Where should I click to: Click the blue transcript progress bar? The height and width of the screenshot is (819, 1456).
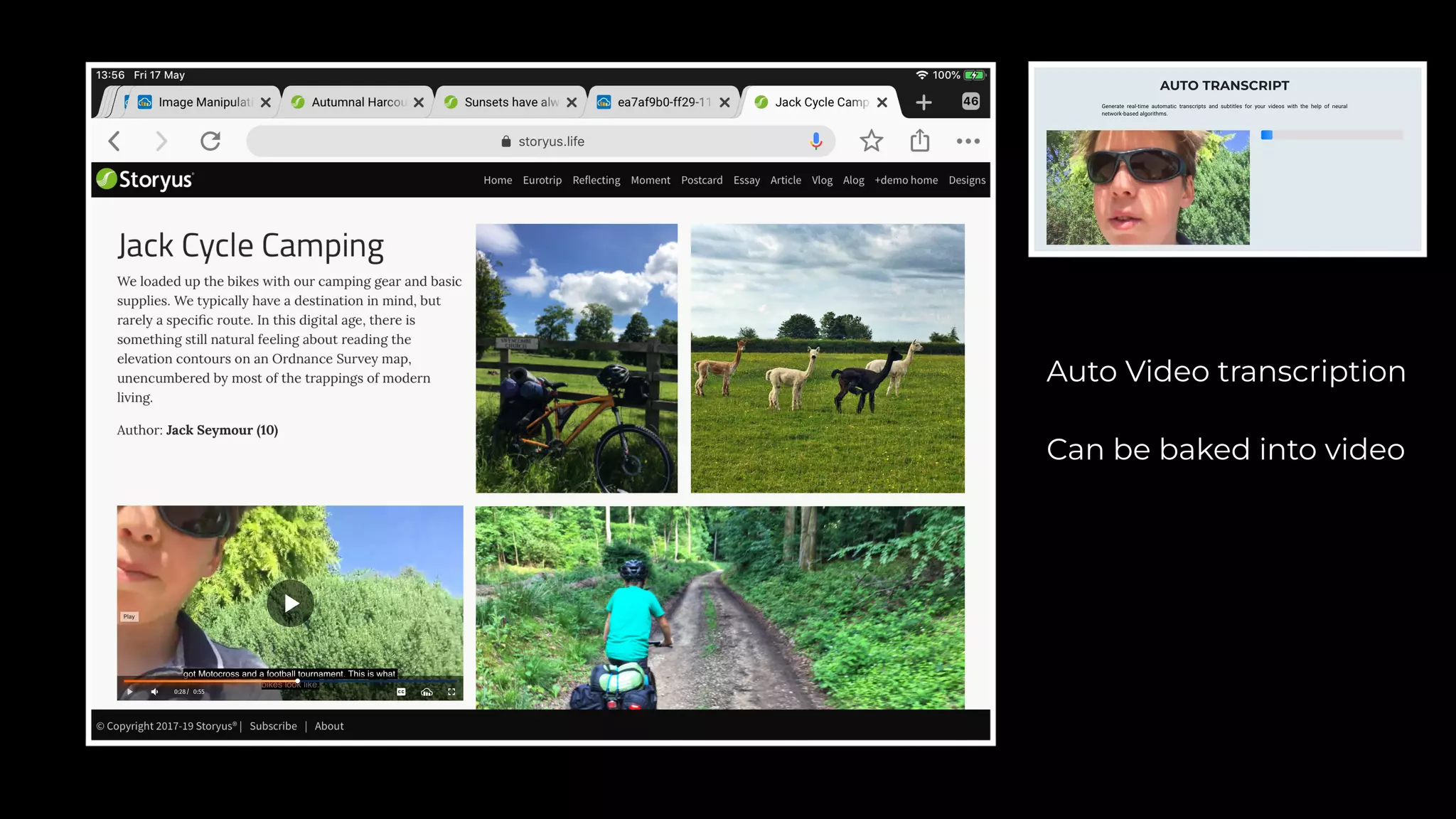[x=1332, y=135]
